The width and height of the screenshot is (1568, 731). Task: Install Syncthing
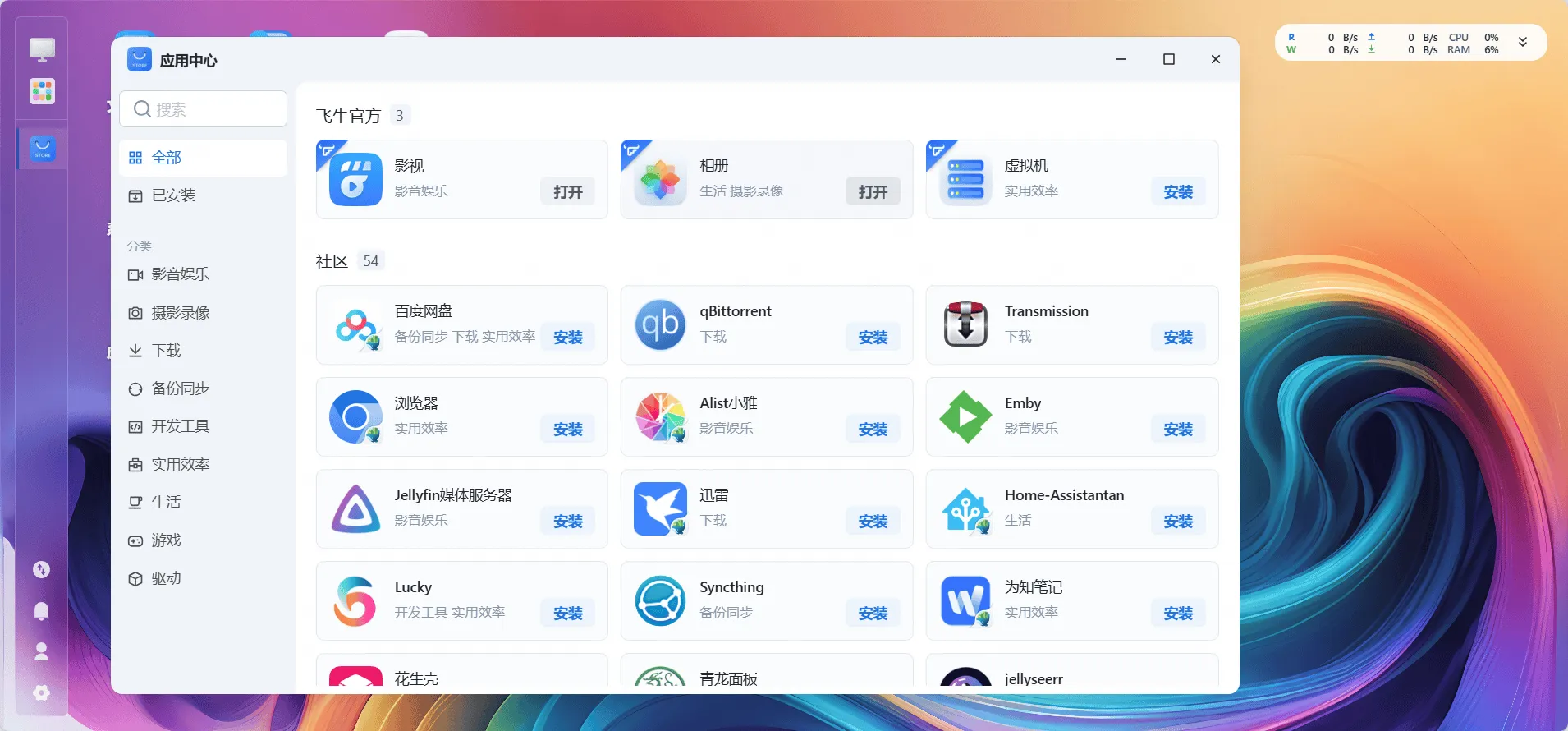point(873,614)
